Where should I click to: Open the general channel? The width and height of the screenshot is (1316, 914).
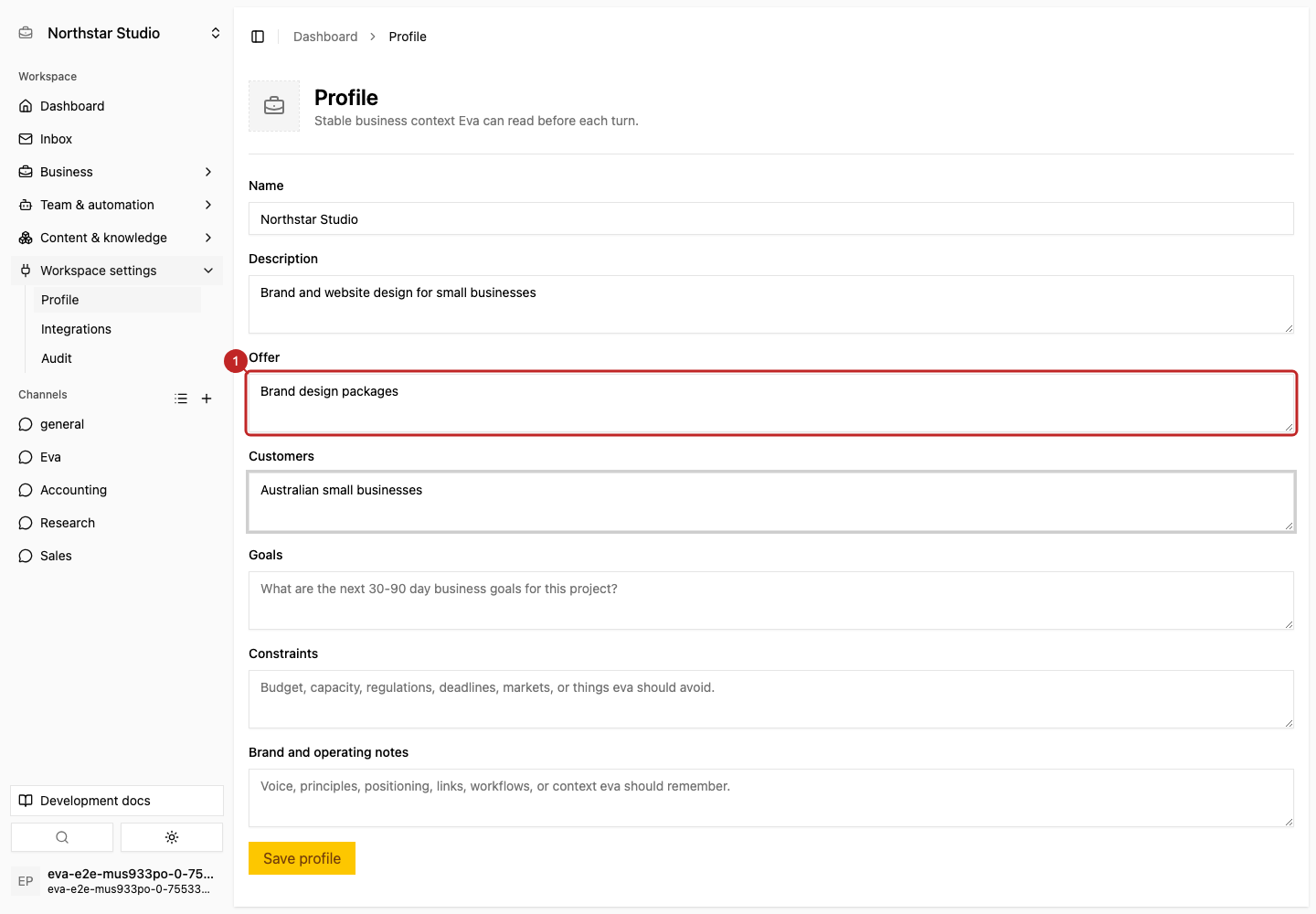[117, 424]
